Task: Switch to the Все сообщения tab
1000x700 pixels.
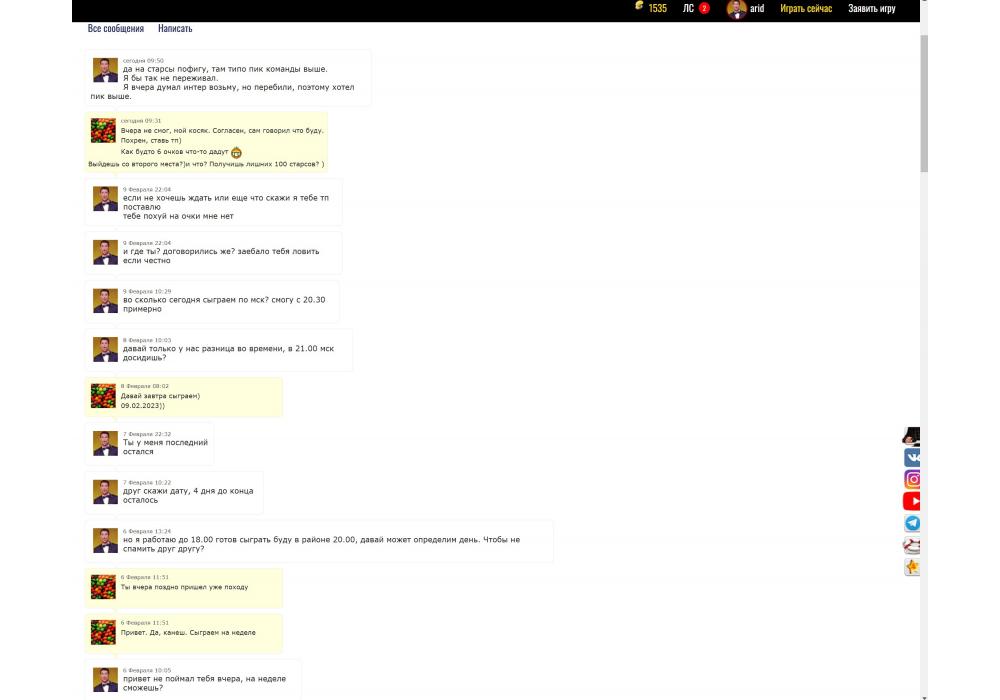Action: [116, 29]
